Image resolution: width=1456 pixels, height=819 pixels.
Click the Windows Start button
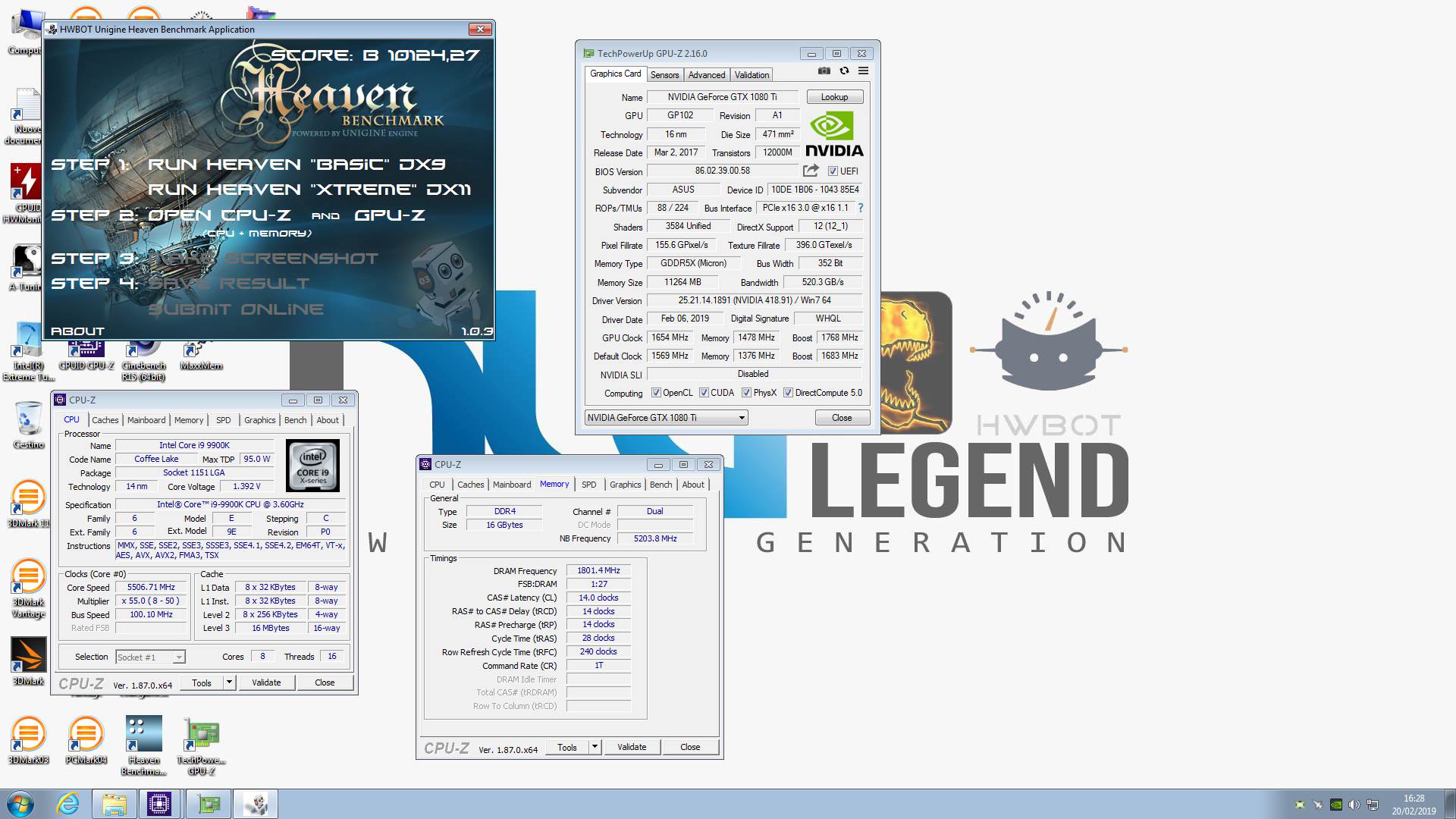point(20,804)
